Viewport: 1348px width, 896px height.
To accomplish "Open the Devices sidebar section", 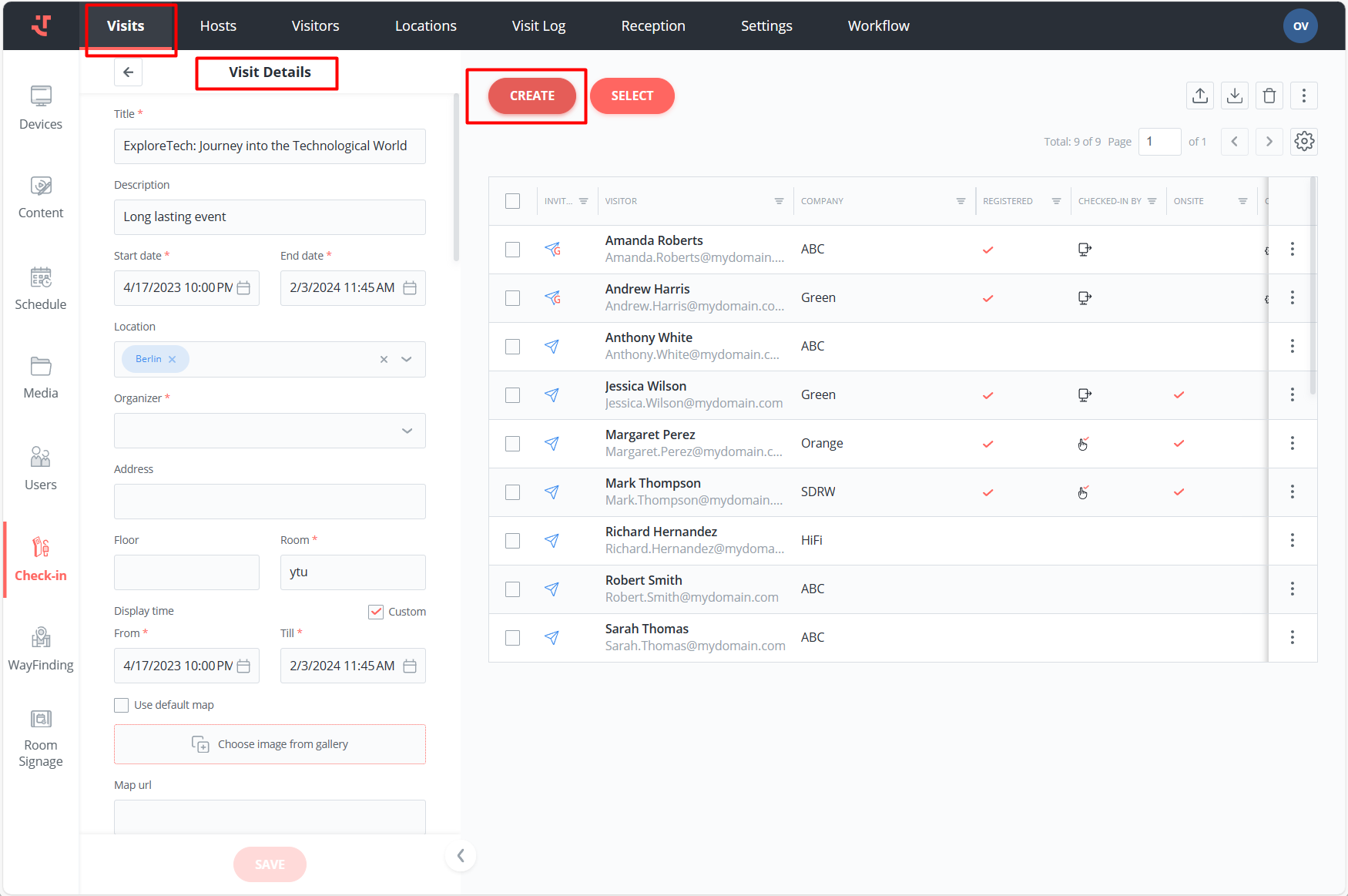I will tap(41, 108).
